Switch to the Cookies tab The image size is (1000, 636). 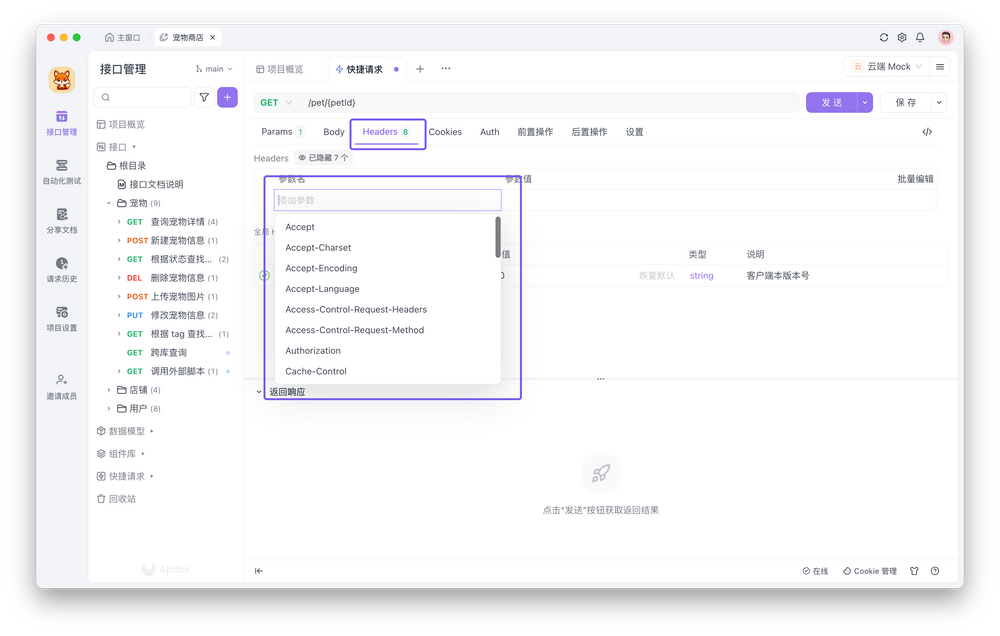coord(445,131)
